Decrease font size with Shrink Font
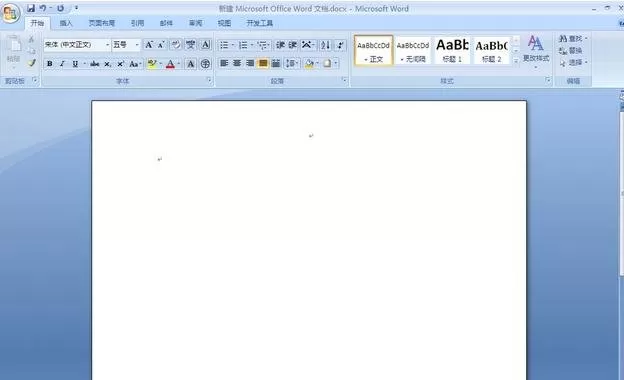 [x=161, y=45]
